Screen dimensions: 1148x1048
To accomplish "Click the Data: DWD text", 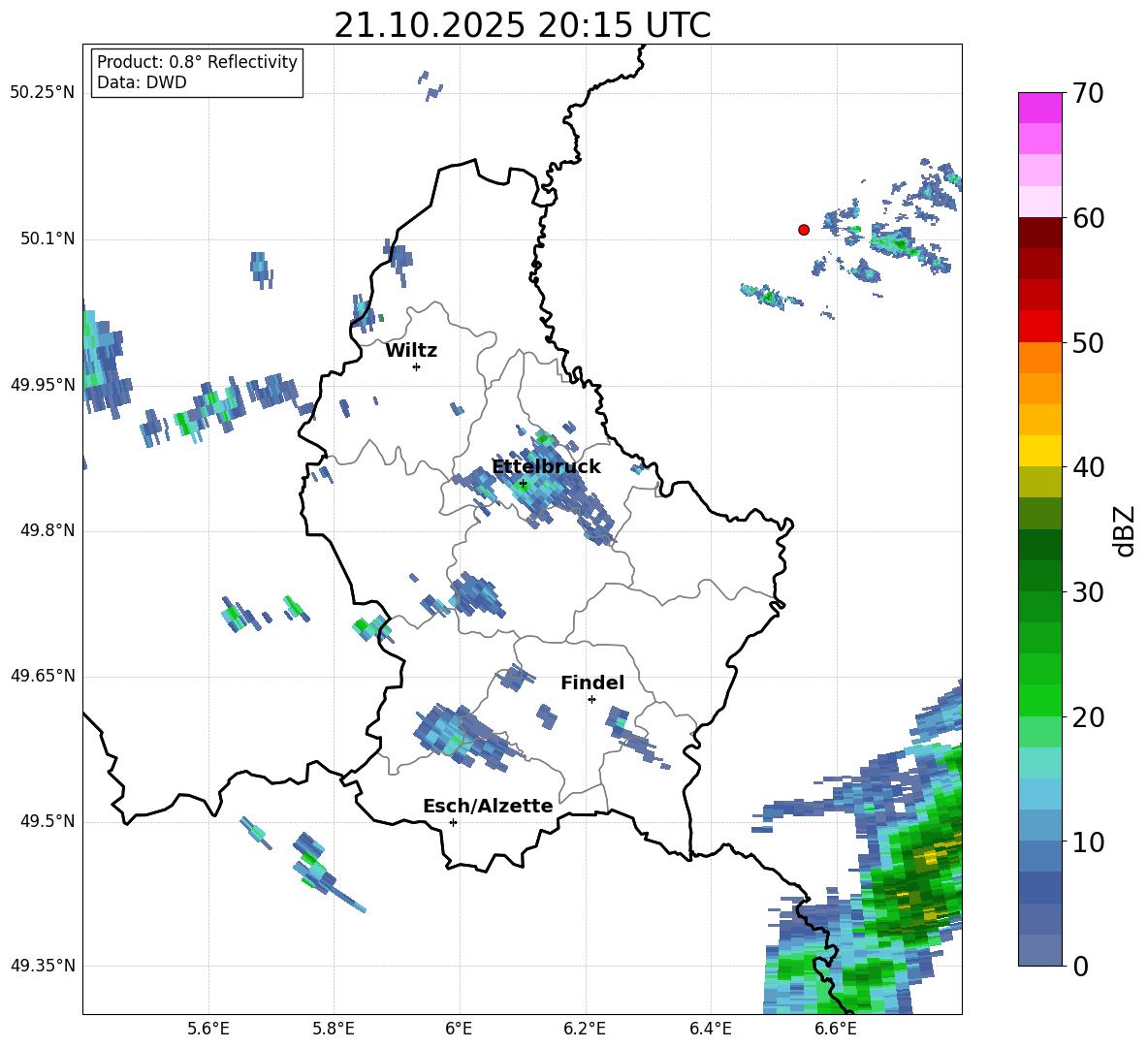I will click(142, 82).
